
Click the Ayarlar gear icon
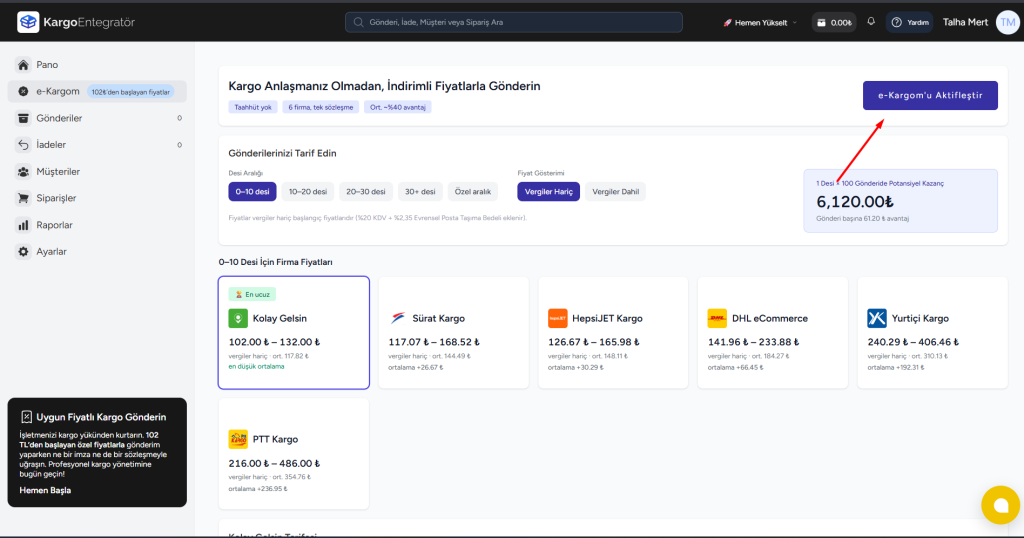point(24,251)
